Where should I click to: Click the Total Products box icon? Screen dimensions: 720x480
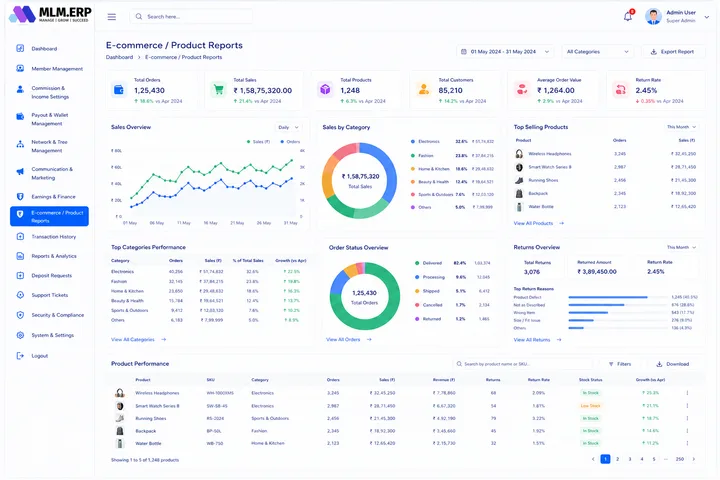pyautogui.click(x=326, y=90)
